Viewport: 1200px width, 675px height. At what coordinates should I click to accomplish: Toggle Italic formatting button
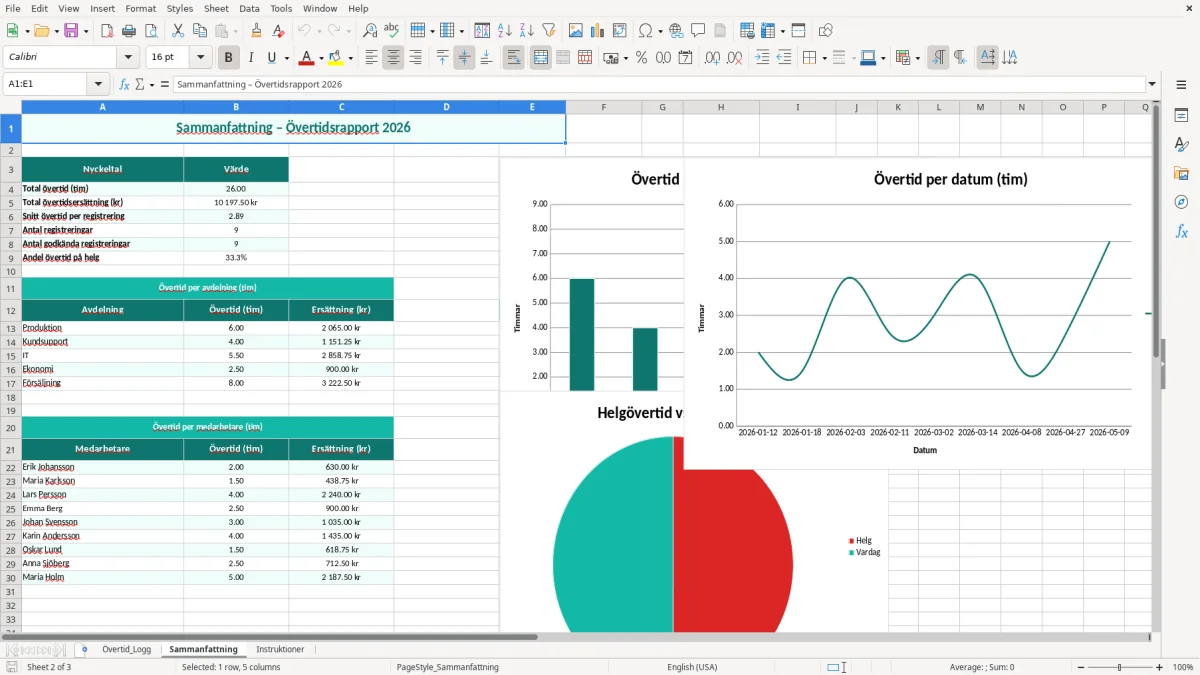(x=251, y=58)
